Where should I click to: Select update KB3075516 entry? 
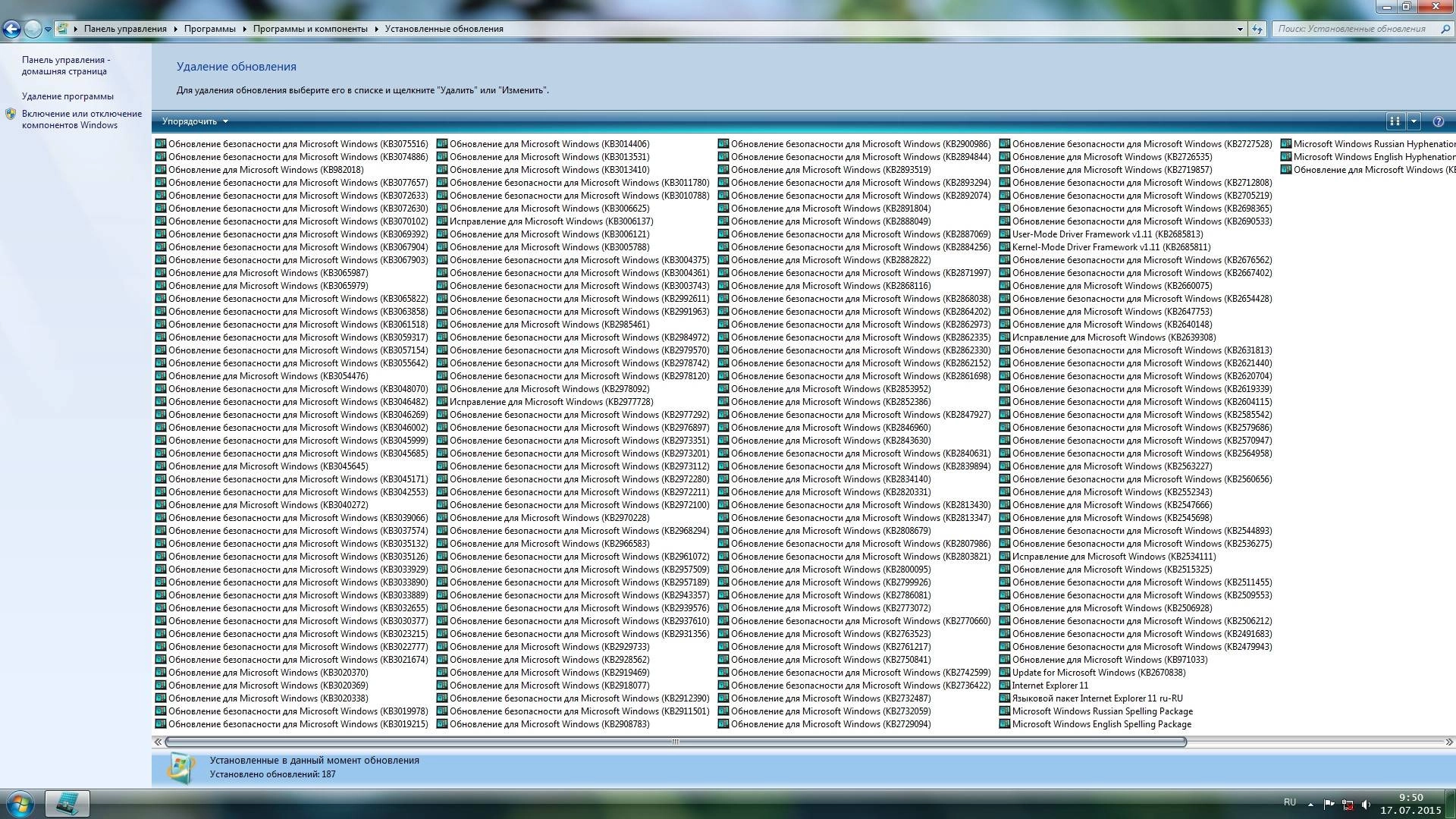(x=292, y=144)
